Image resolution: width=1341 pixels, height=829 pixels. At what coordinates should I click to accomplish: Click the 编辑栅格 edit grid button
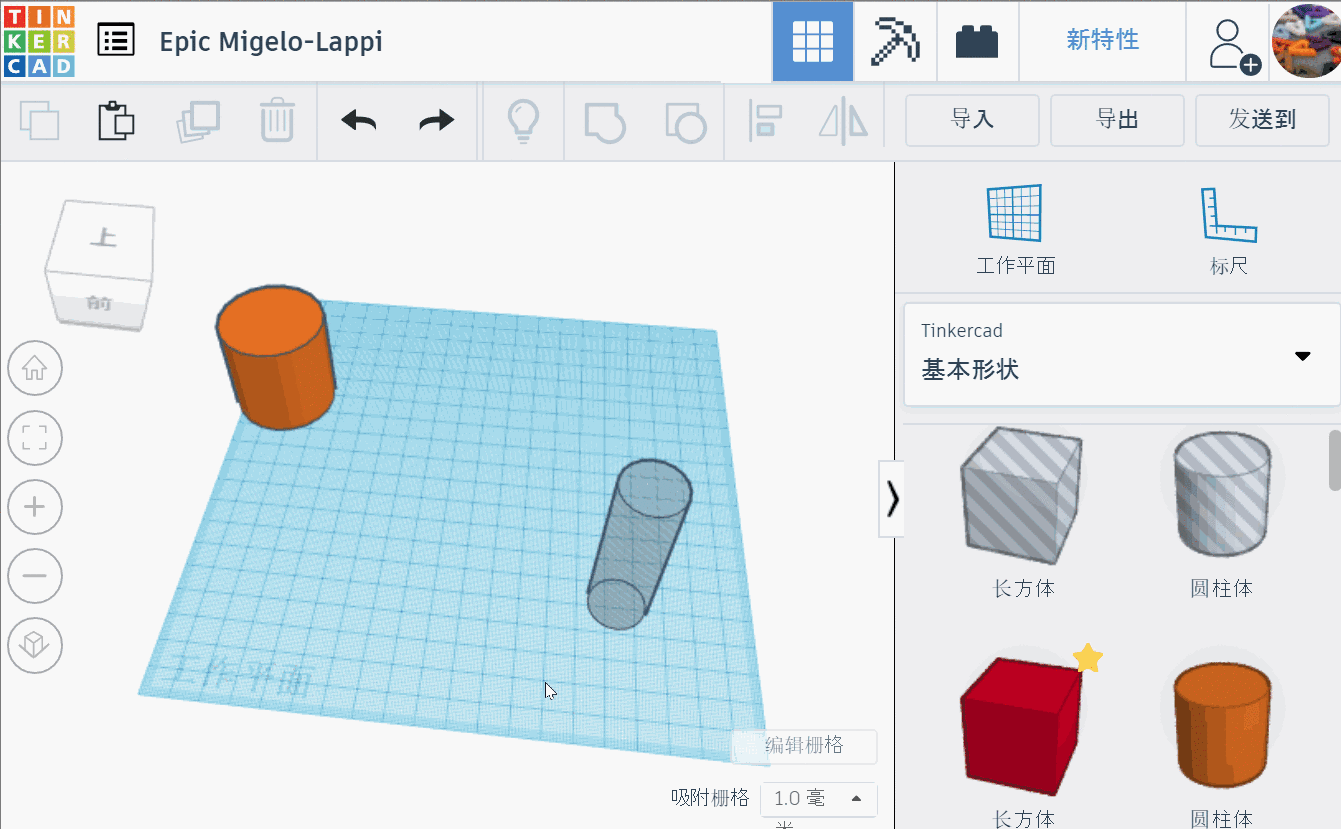[x=805, y=746]
